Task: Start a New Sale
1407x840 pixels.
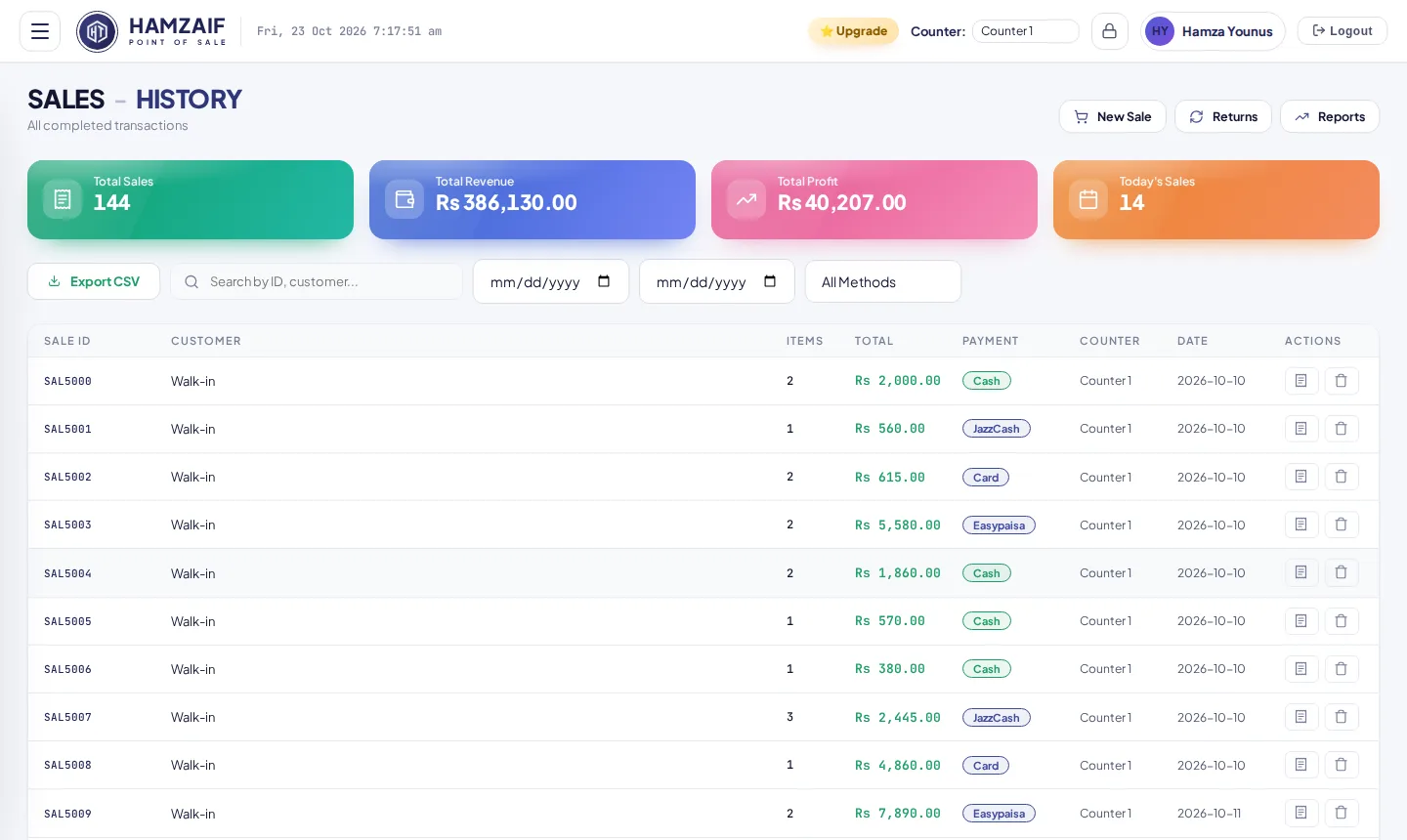Action: coord(1113,116)
